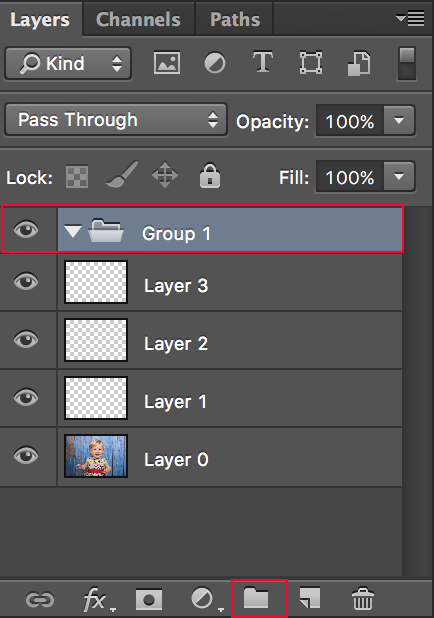This screenshot has width=434, height=618.
Task: Toggle layer filtering switch on or off
Action: tap(407, 63)
